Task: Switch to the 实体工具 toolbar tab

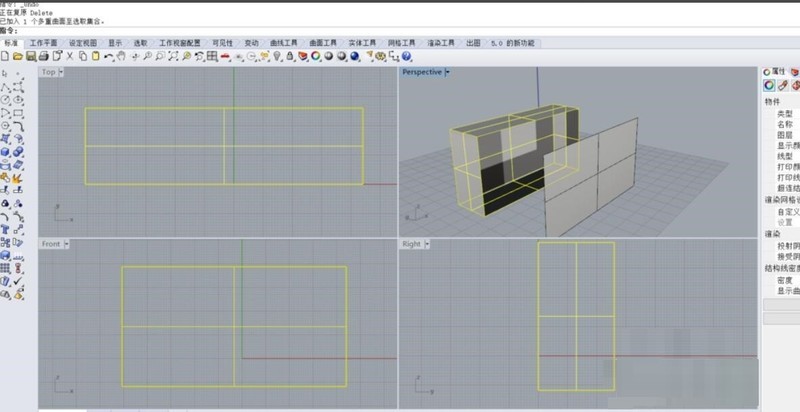Action: [362, 43]
